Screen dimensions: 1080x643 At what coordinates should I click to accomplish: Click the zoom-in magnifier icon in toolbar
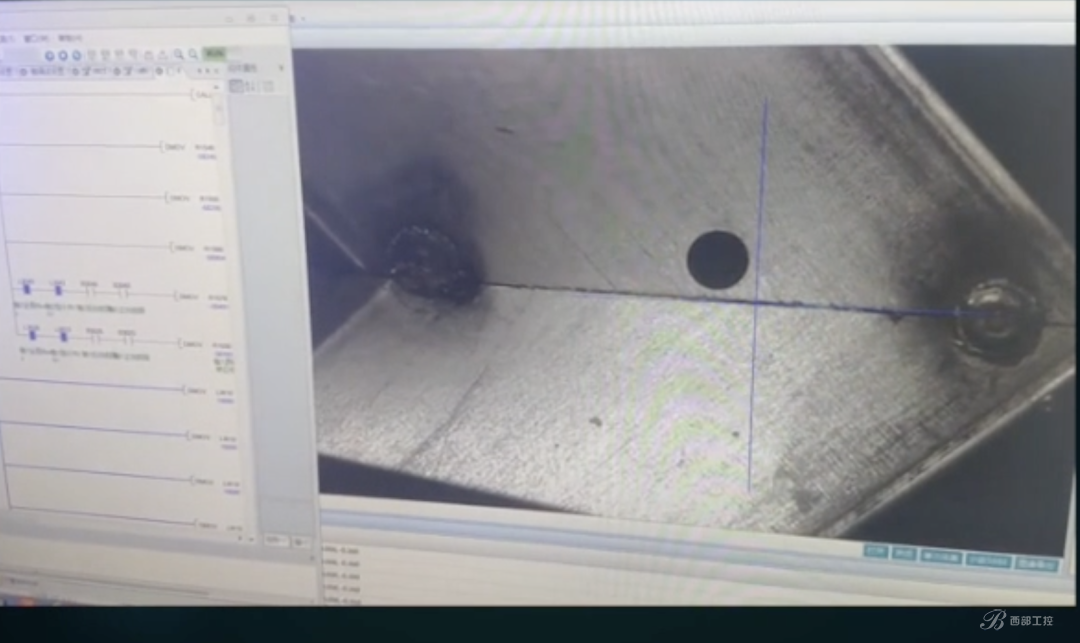coord(179,54)
